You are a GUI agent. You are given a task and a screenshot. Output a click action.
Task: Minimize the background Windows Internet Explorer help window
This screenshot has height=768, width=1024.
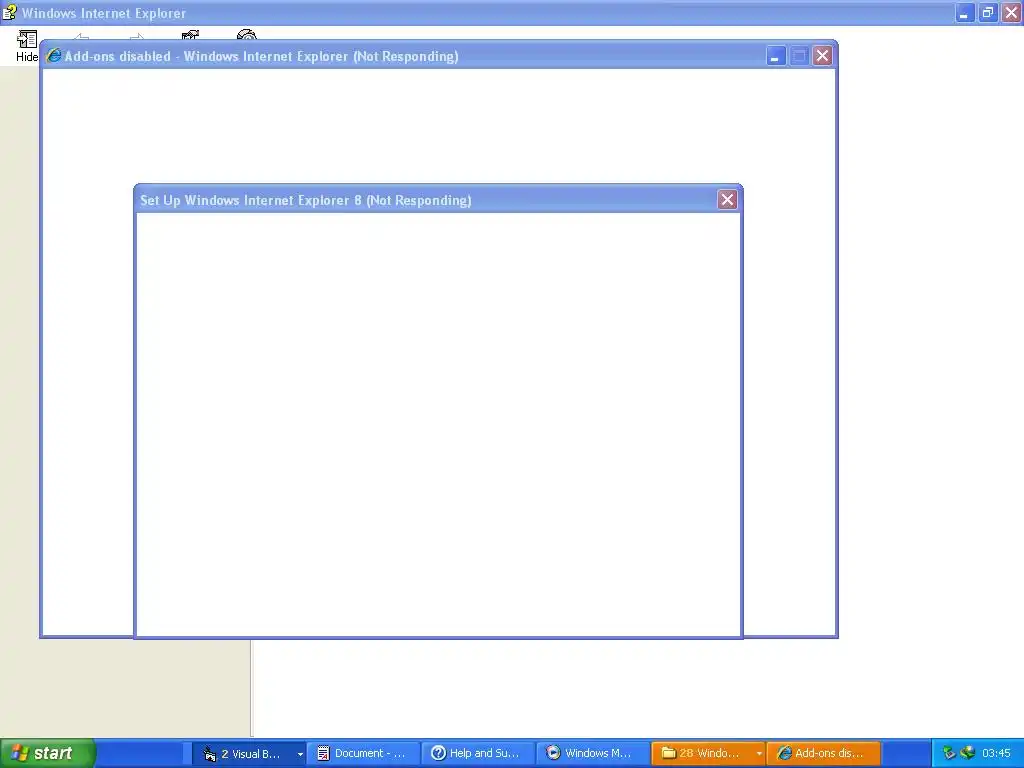tap(965, 12)
